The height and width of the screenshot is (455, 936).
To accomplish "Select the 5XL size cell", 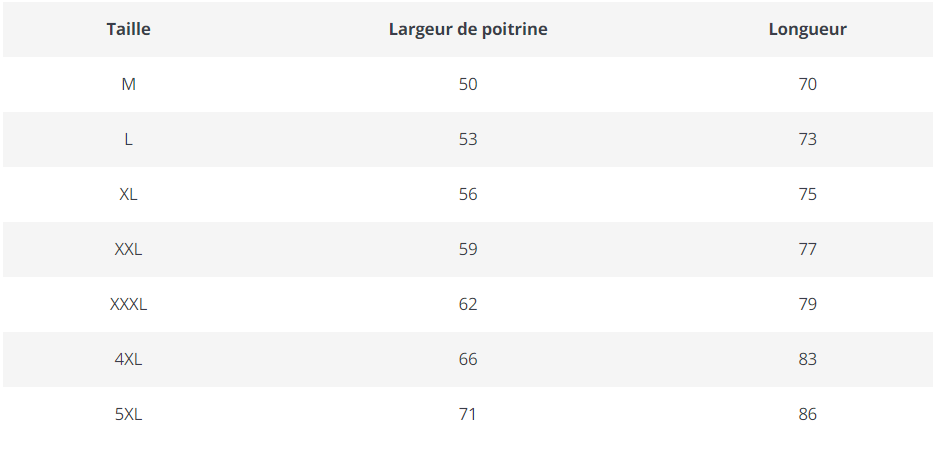I will point(128,414).
